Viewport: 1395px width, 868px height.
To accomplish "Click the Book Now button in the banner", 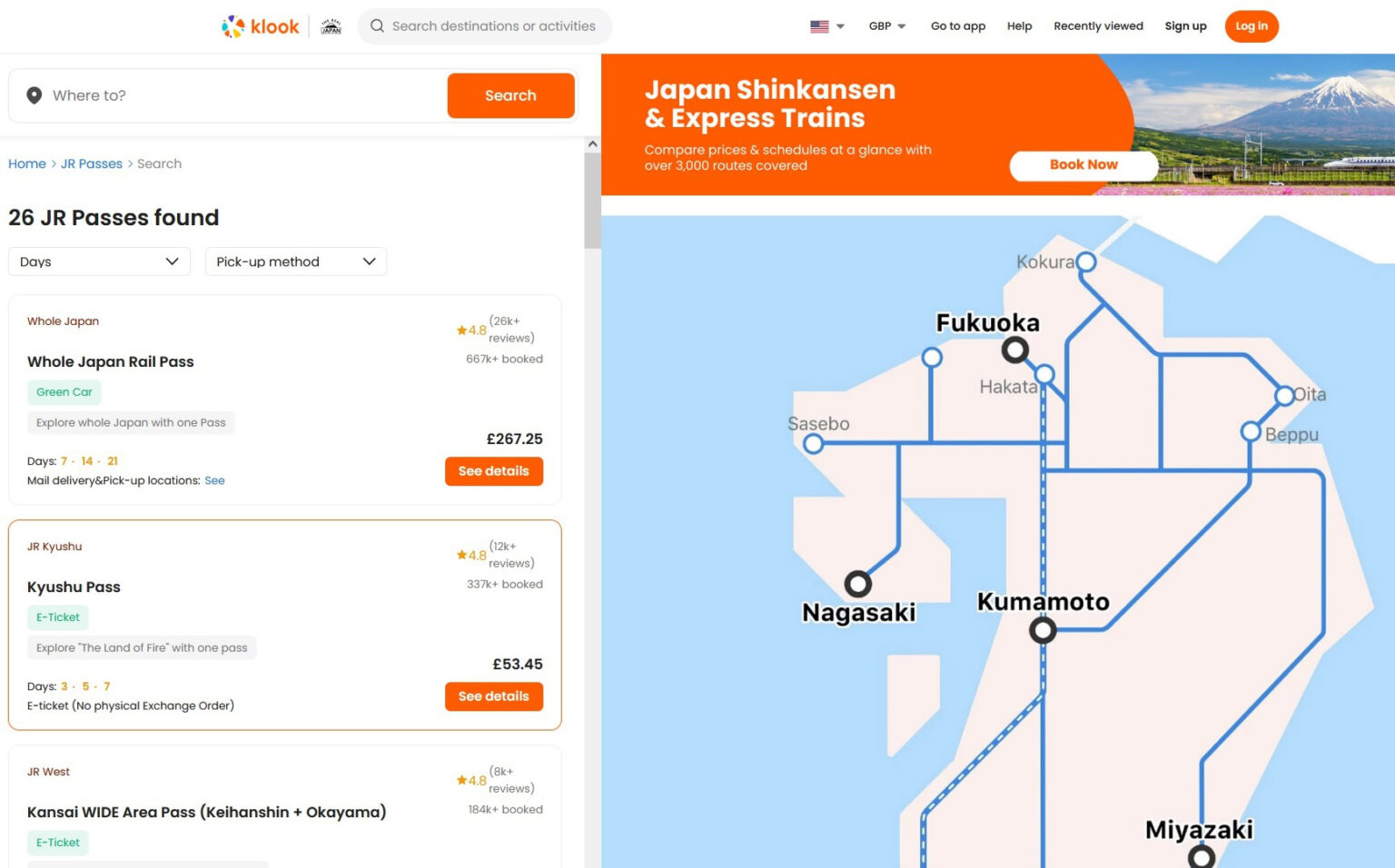I will [1083, 165].
